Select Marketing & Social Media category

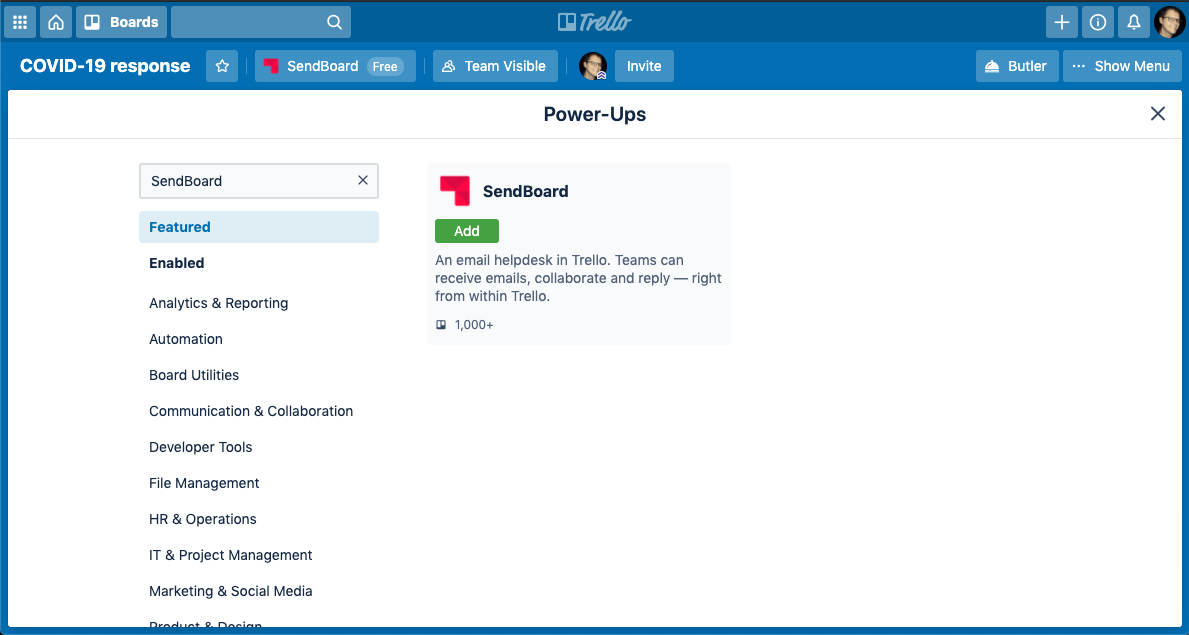click(231, 591)
